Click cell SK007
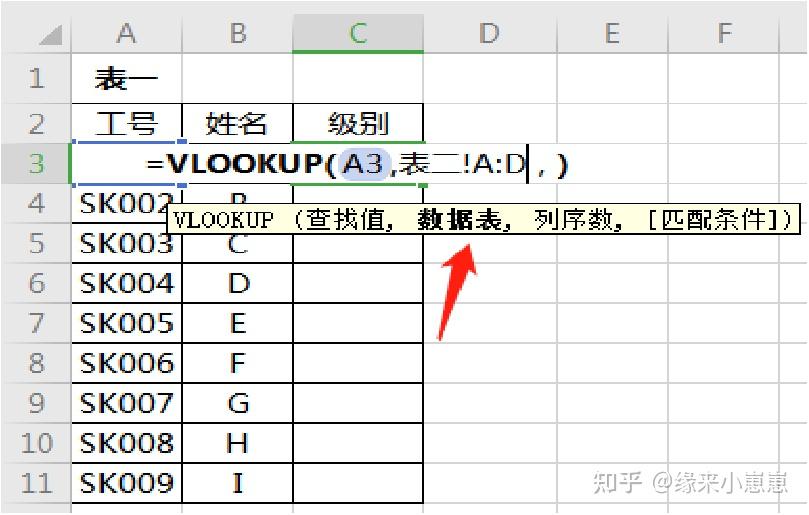Screen dimensions: 809x515 pyautogui.click(x=126, y=403)
